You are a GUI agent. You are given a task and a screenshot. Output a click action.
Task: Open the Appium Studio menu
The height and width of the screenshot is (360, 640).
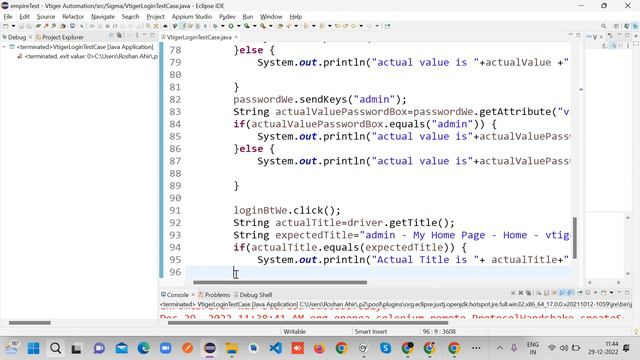(192, 17)
